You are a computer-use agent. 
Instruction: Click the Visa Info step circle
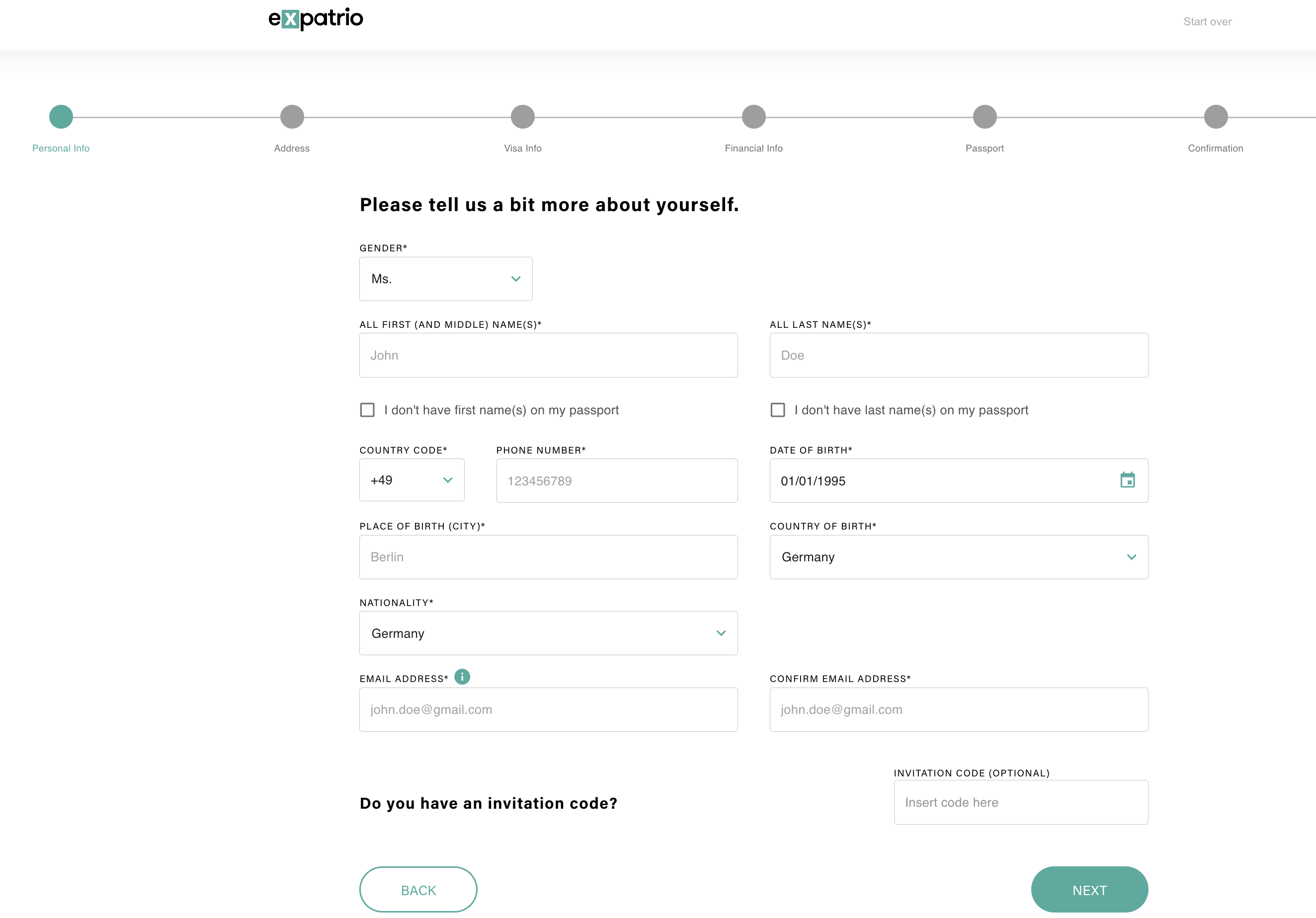point(522,117)
